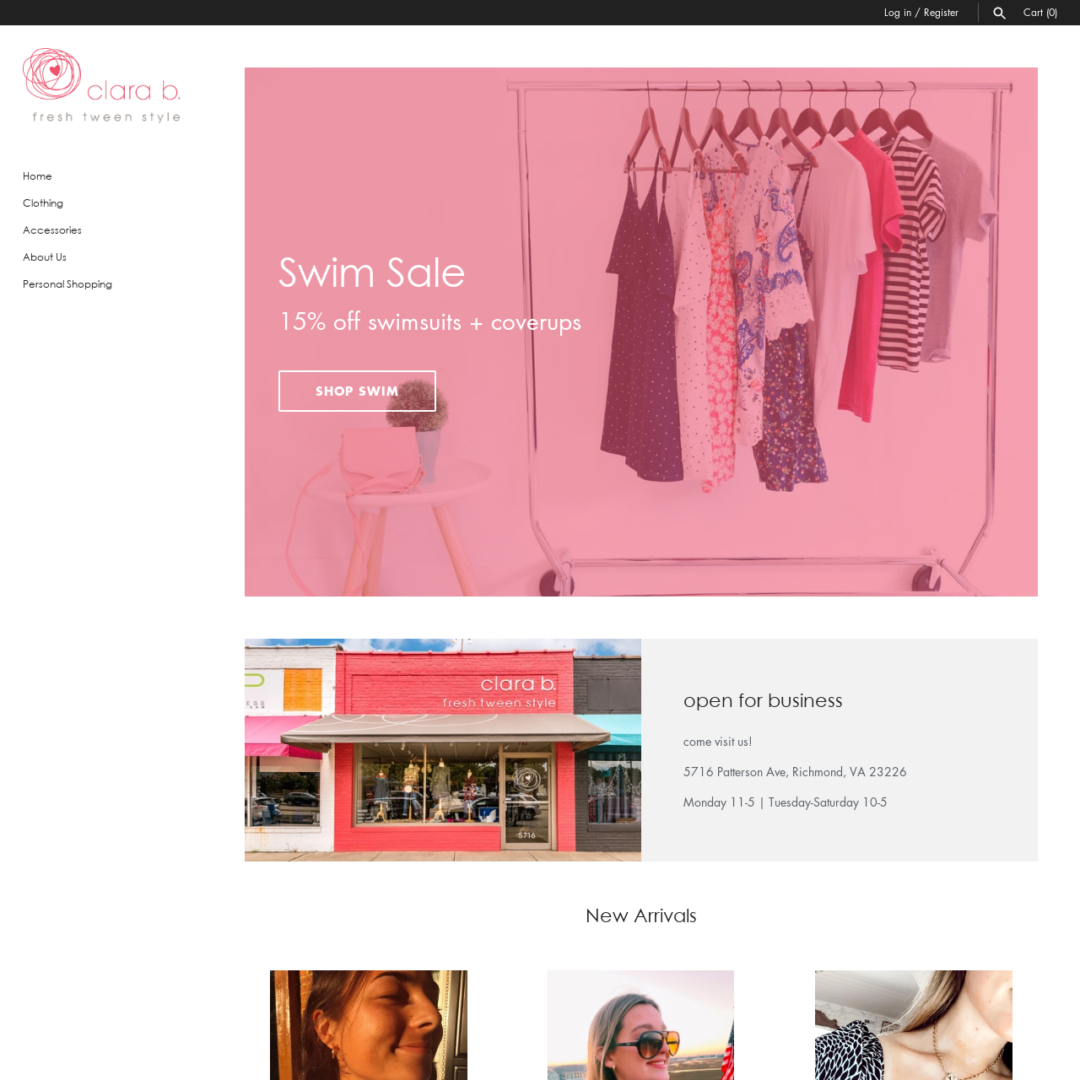Go to Home in sidebar menu
1080x1080 pixels.
pyautogui.click(x=37, y=176)
